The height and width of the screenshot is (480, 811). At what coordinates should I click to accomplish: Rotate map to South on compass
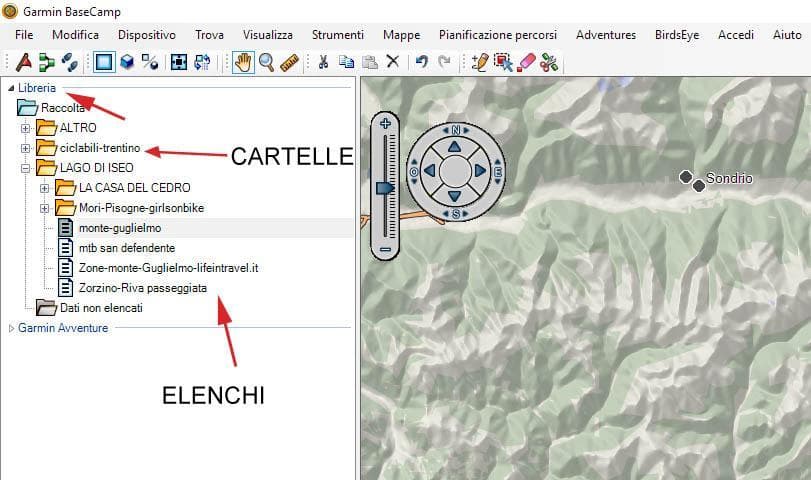coord(456,214)
